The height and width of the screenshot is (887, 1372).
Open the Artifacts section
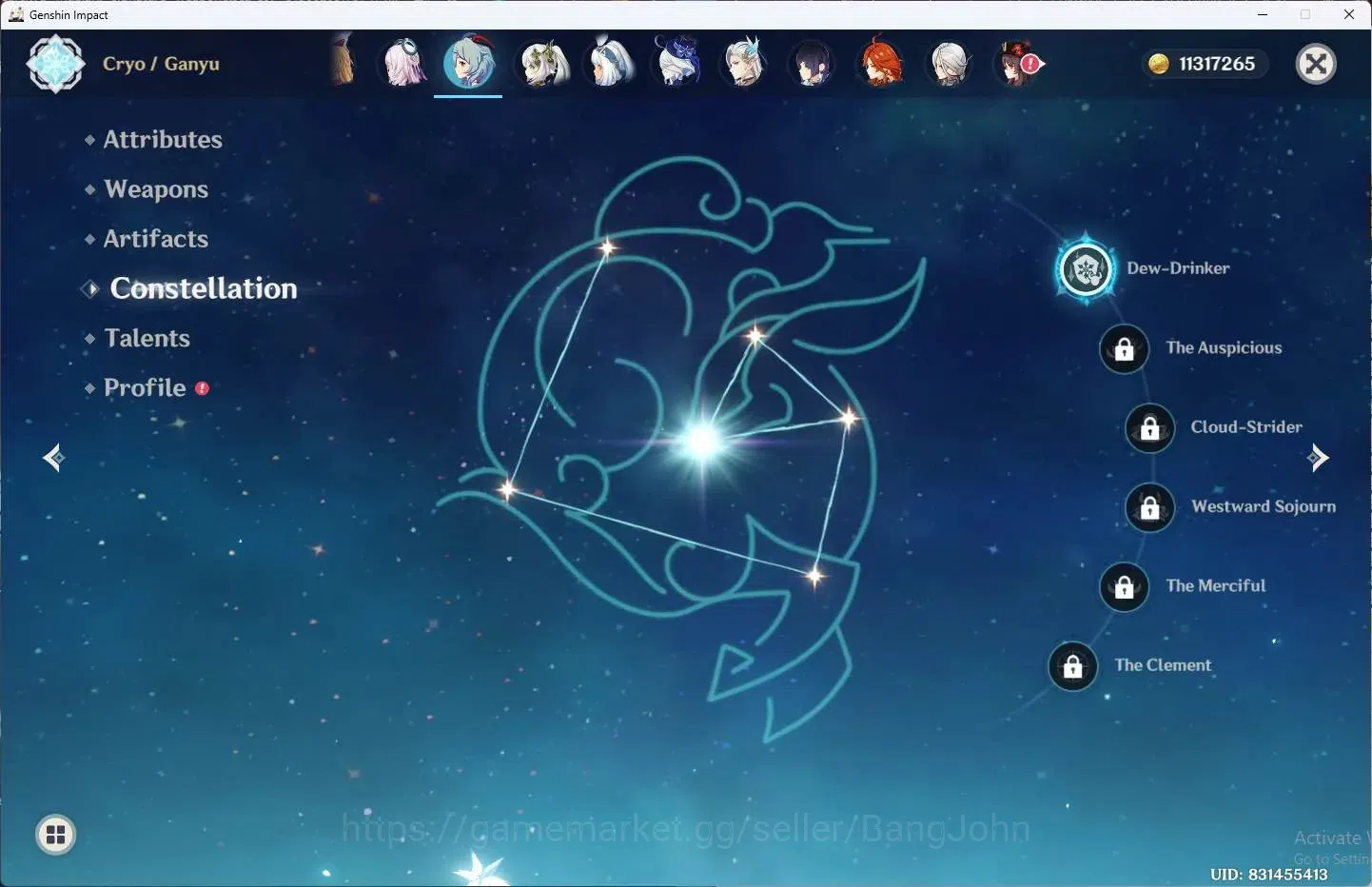[156, 239]
